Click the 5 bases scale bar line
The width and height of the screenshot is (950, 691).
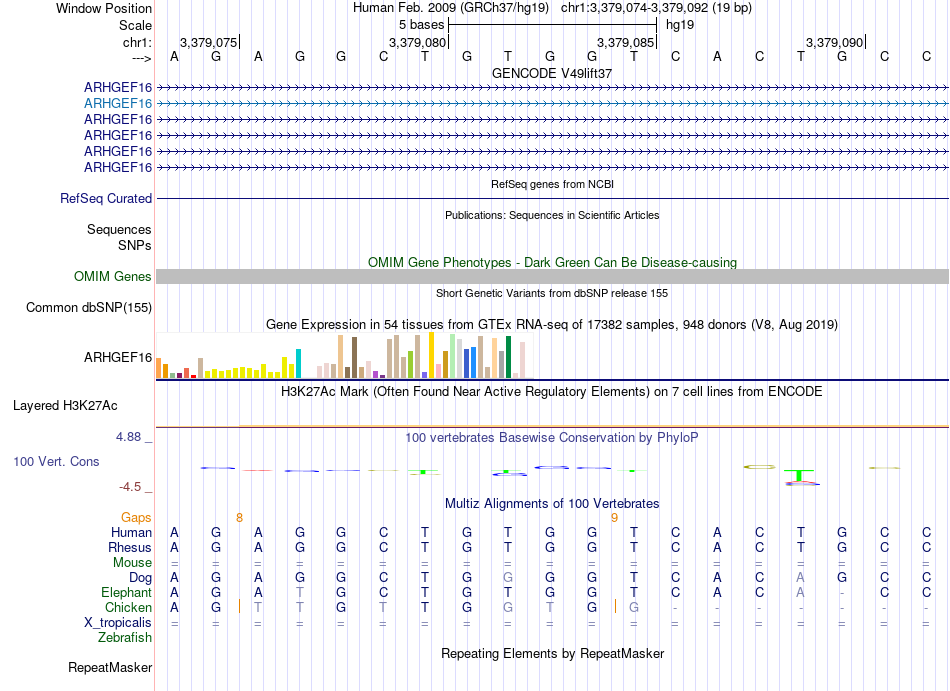click(553, 25)
